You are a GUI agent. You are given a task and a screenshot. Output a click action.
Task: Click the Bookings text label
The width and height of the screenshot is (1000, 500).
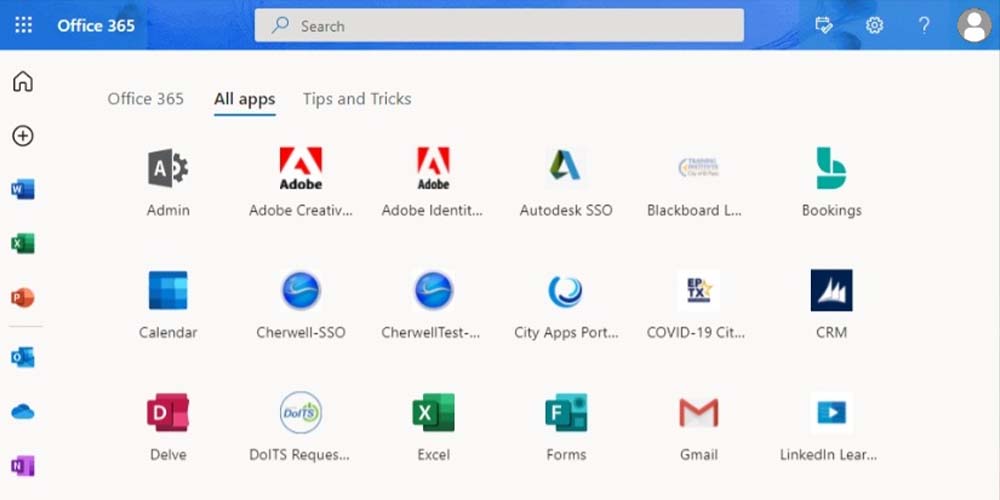(x=831, y=210)
